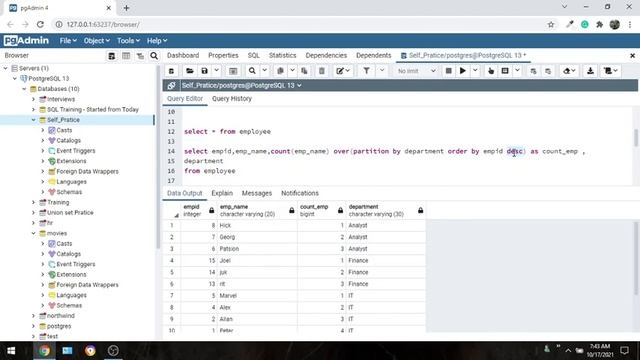Switch to the Statistics tab
This screenshot has height=360, width=640.
282,56
